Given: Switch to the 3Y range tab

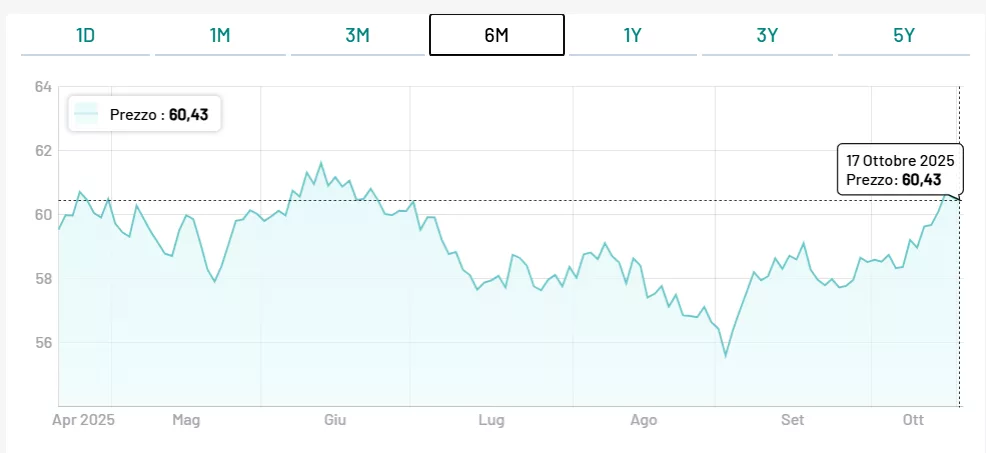Looking at the screenshot, I should point(768,35).
